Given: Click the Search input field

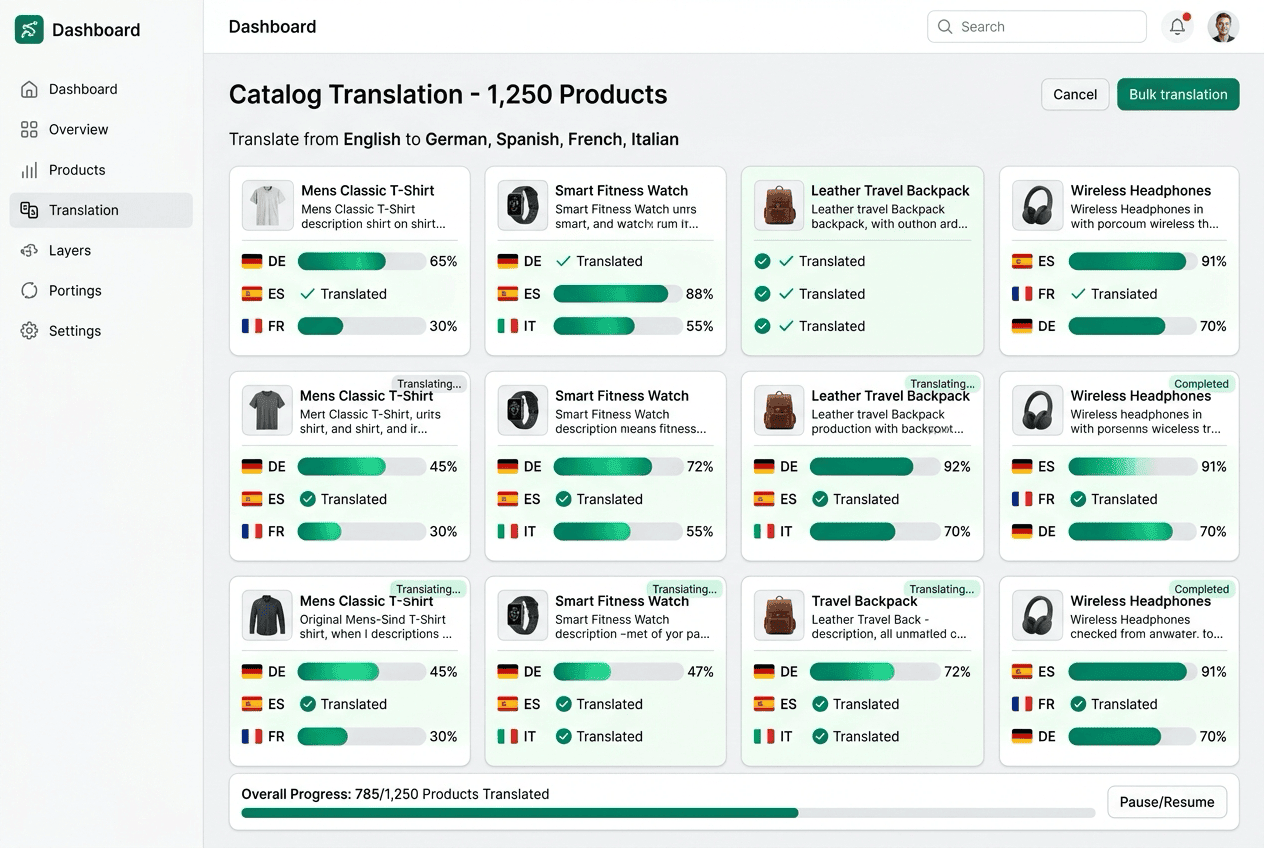Looking at the screenshot, I should coord(1036,26).
